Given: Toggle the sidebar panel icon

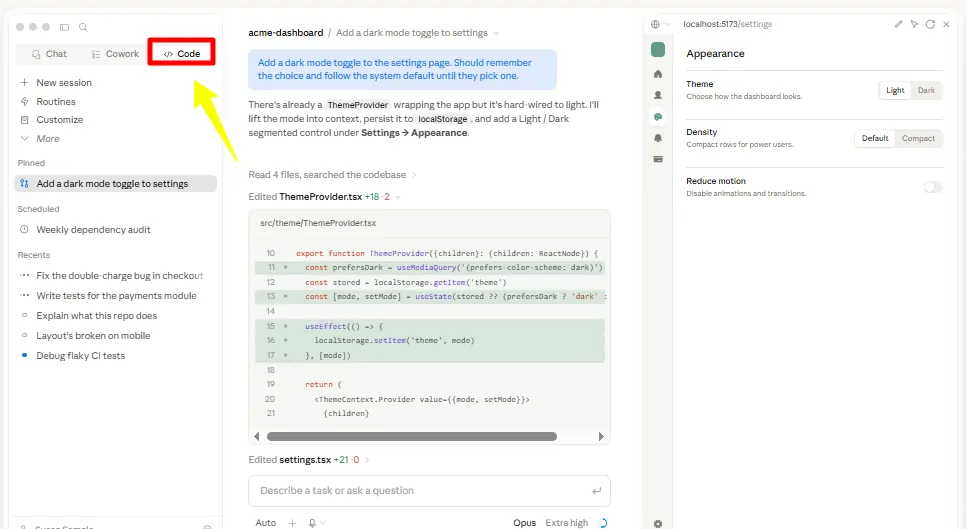Looking at the screenshot, I should coord(64,27).
